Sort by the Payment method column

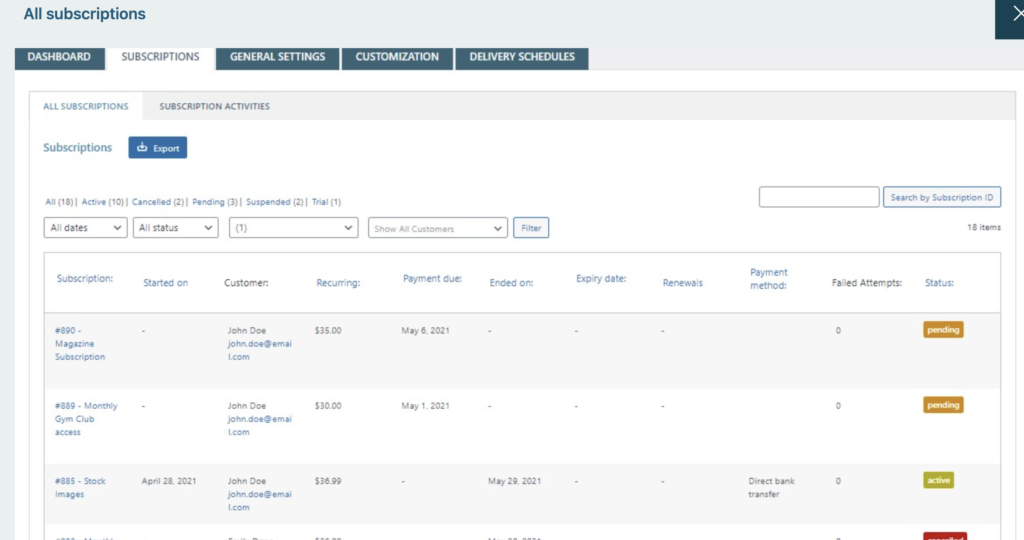click(769, 279)
